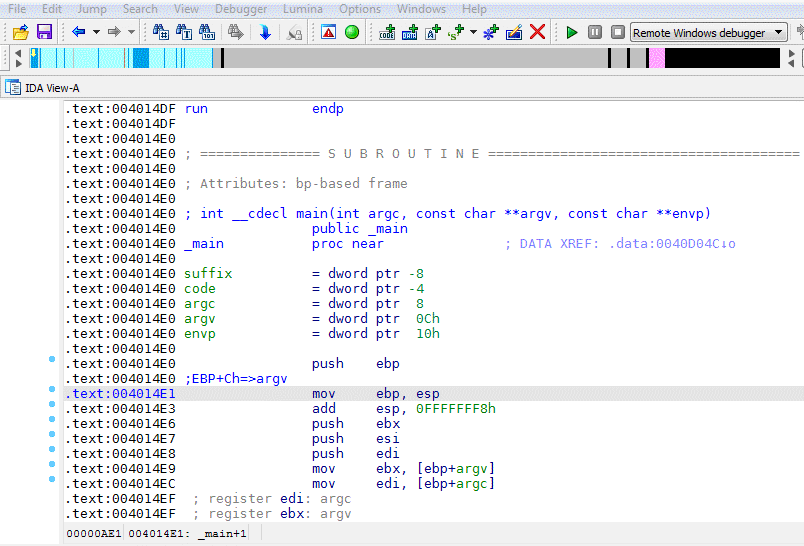
Task: Open the dropdown beside the structure icon
Action: click(x=473, y=32)
